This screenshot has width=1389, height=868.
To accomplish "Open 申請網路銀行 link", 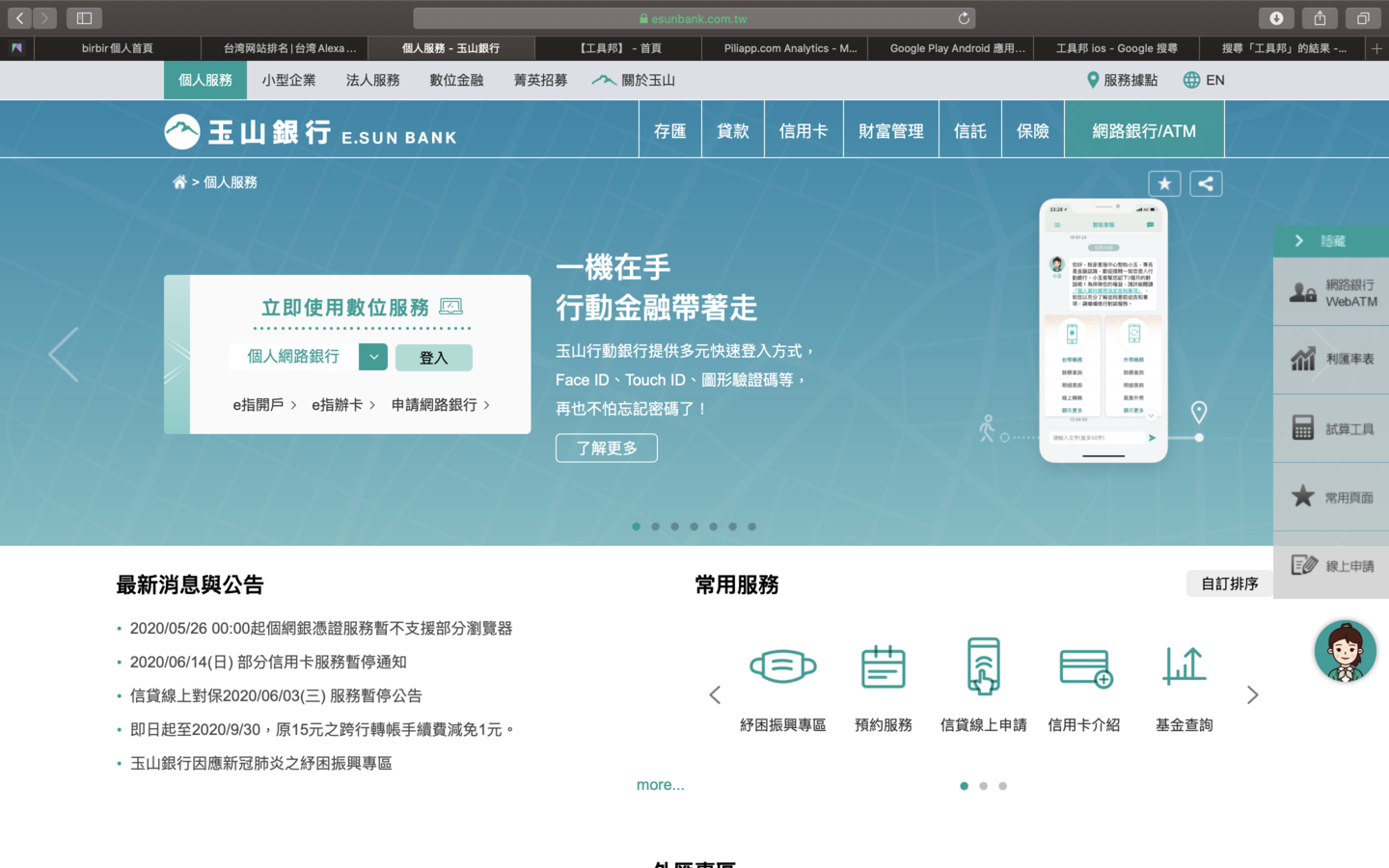I will [x=441, y=405].
